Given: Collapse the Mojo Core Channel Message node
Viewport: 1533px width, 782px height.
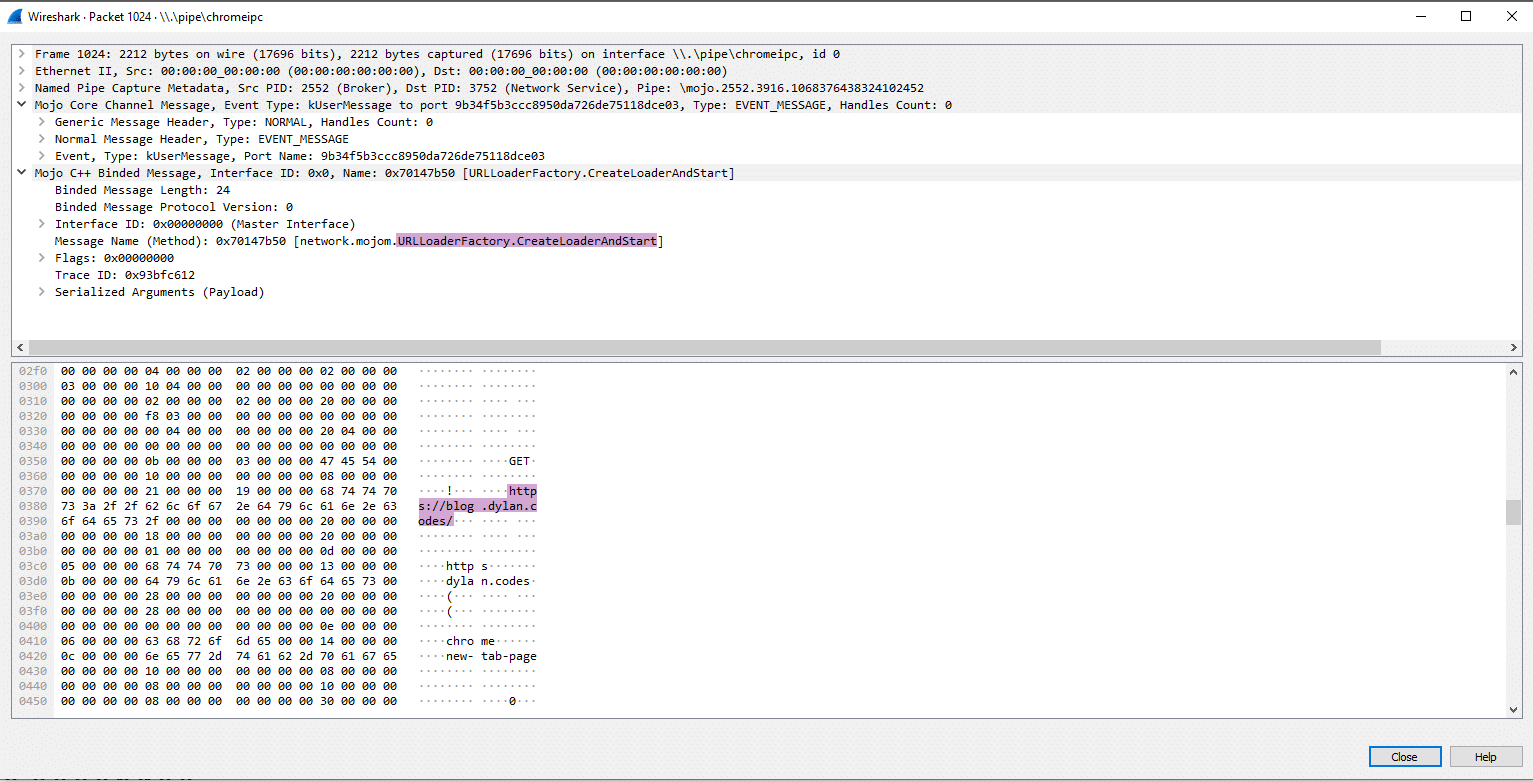Looking at the screenshot, I should [x=20, y=104].
